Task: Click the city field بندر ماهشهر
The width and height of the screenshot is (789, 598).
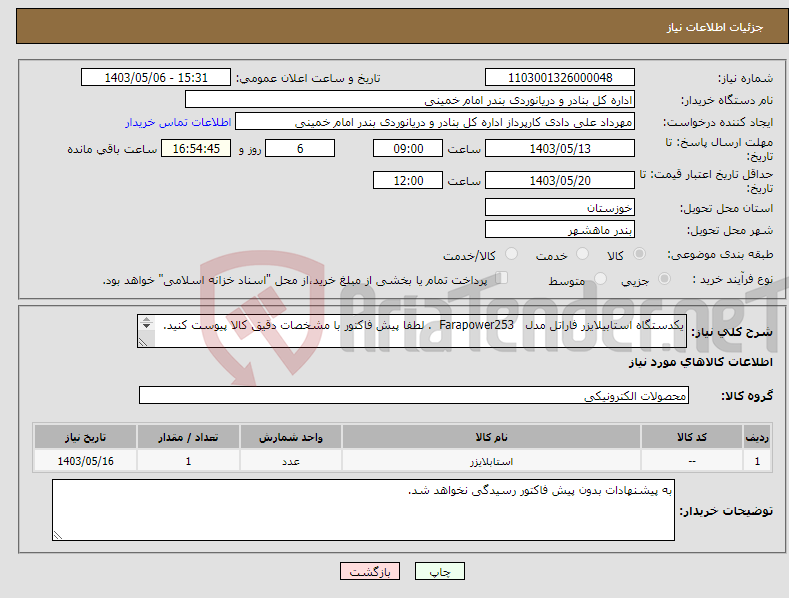Action: tap(560, 230)
